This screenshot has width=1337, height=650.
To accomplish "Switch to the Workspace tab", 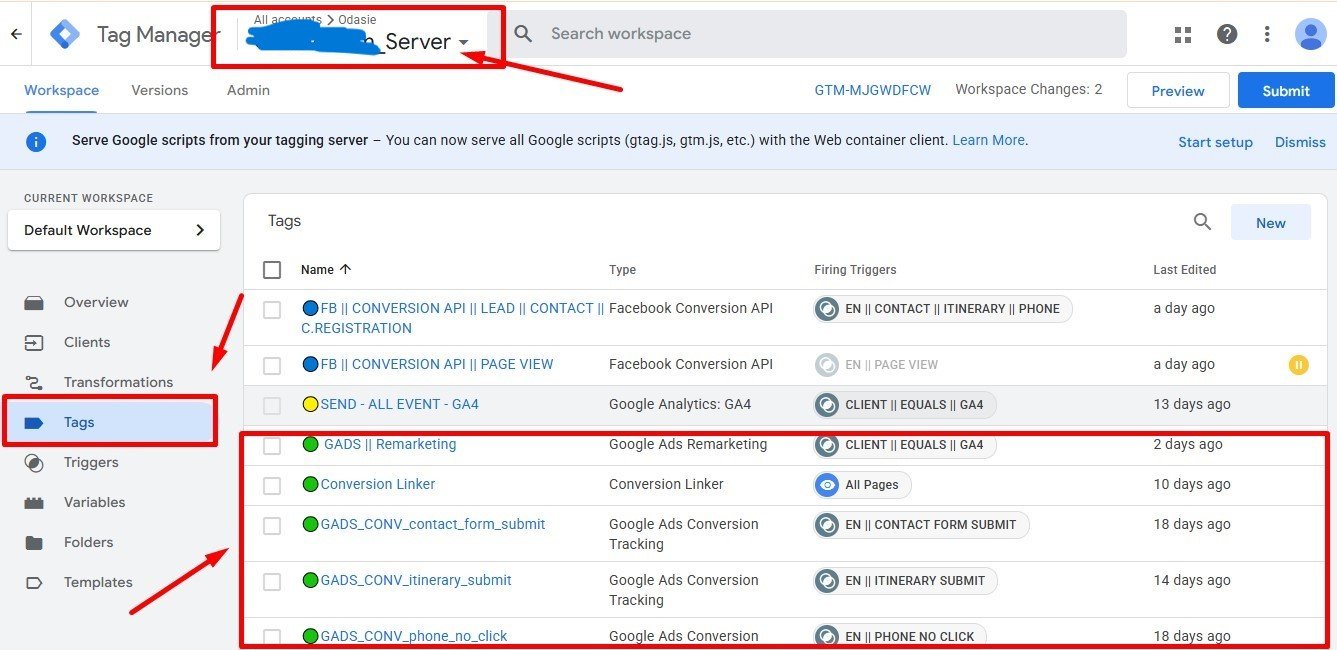I will (x=62, y=90).
